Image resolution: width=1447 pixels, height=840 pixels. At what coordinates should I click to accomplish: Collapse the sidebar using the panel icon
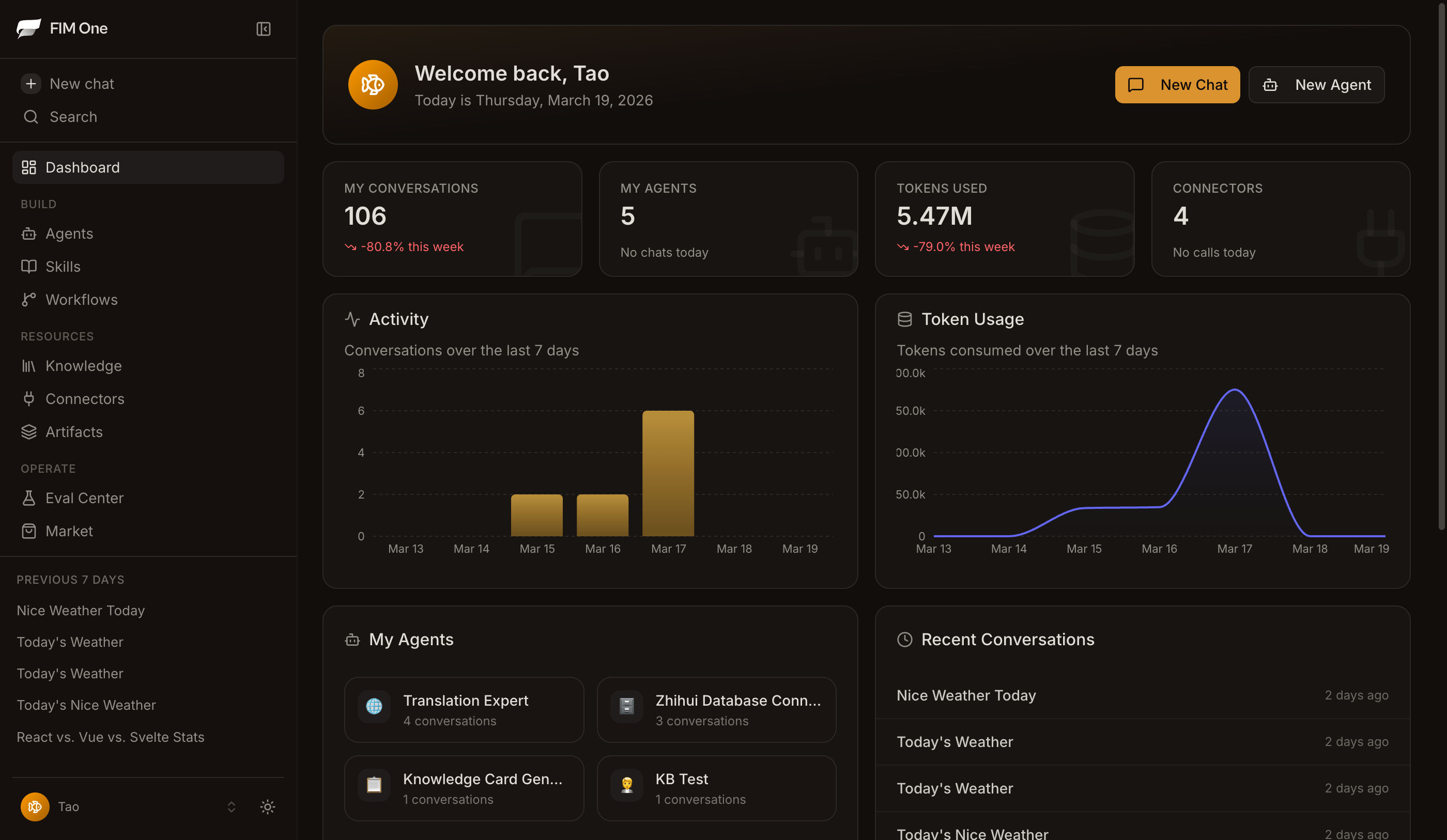tap(263, 29)
